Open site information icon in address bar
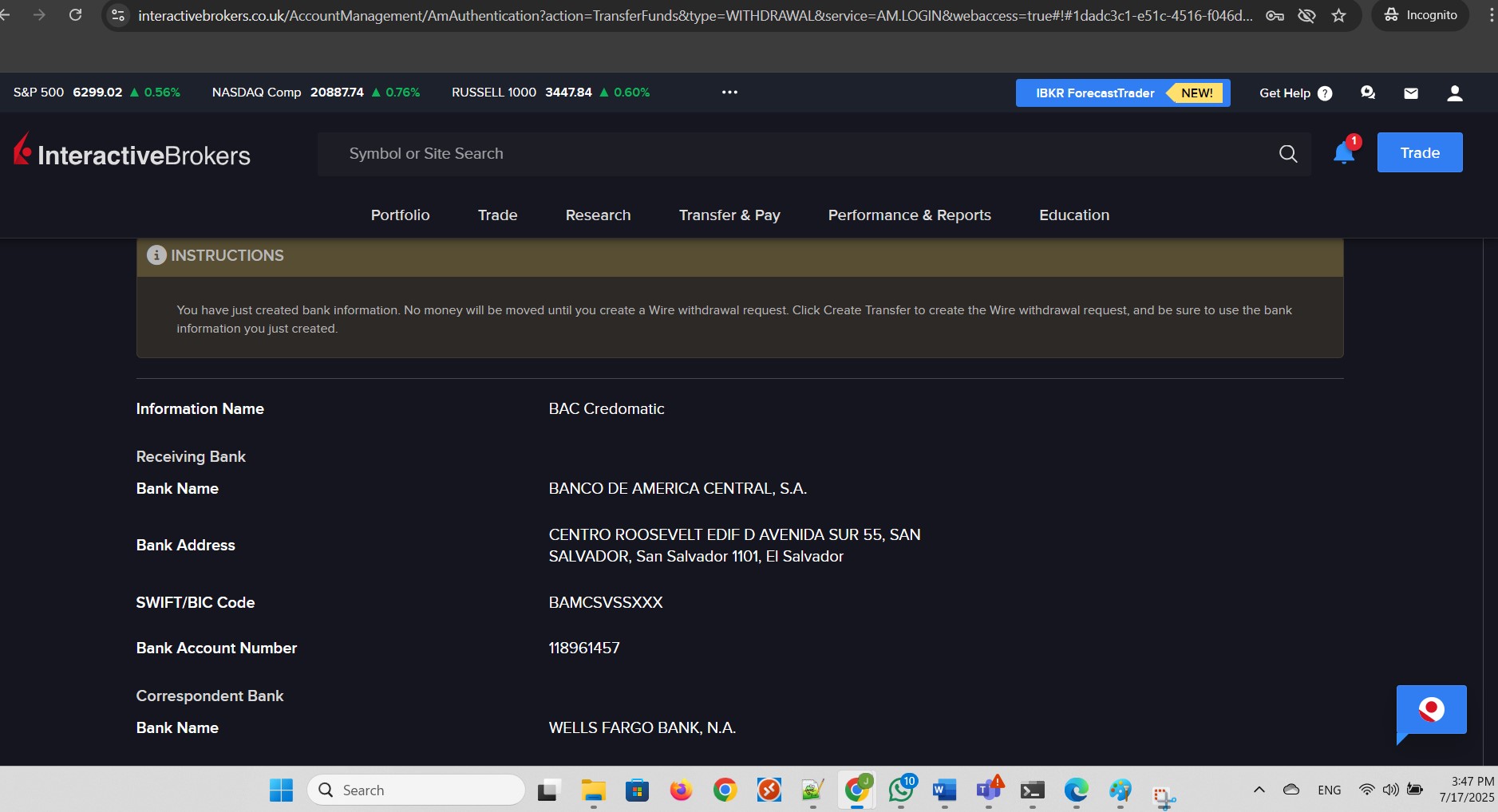This screenshot has width=1498, height=812. 118,15
